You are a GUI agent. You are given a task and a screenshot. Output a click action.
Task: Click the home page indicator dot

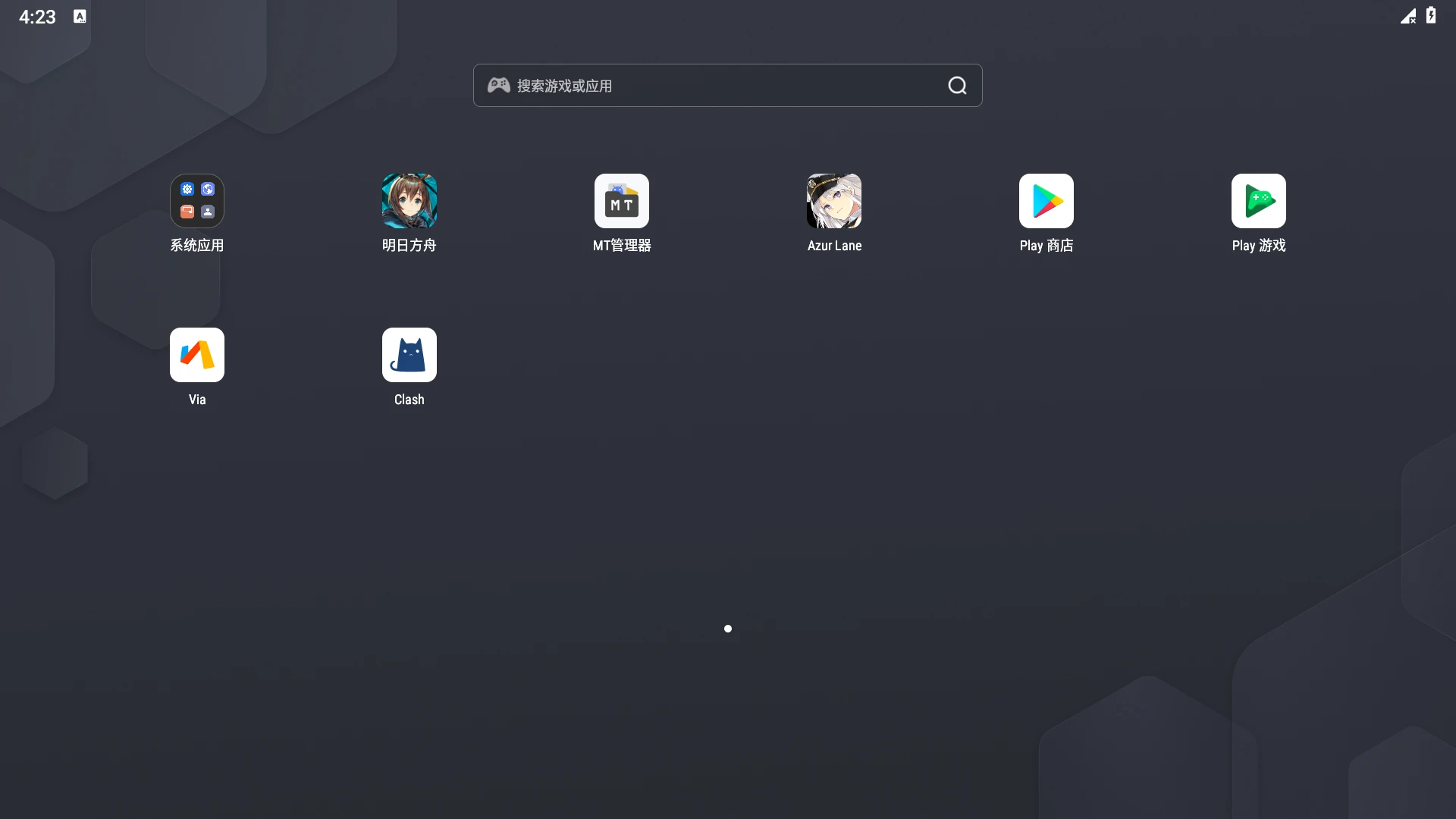(728, 629)
